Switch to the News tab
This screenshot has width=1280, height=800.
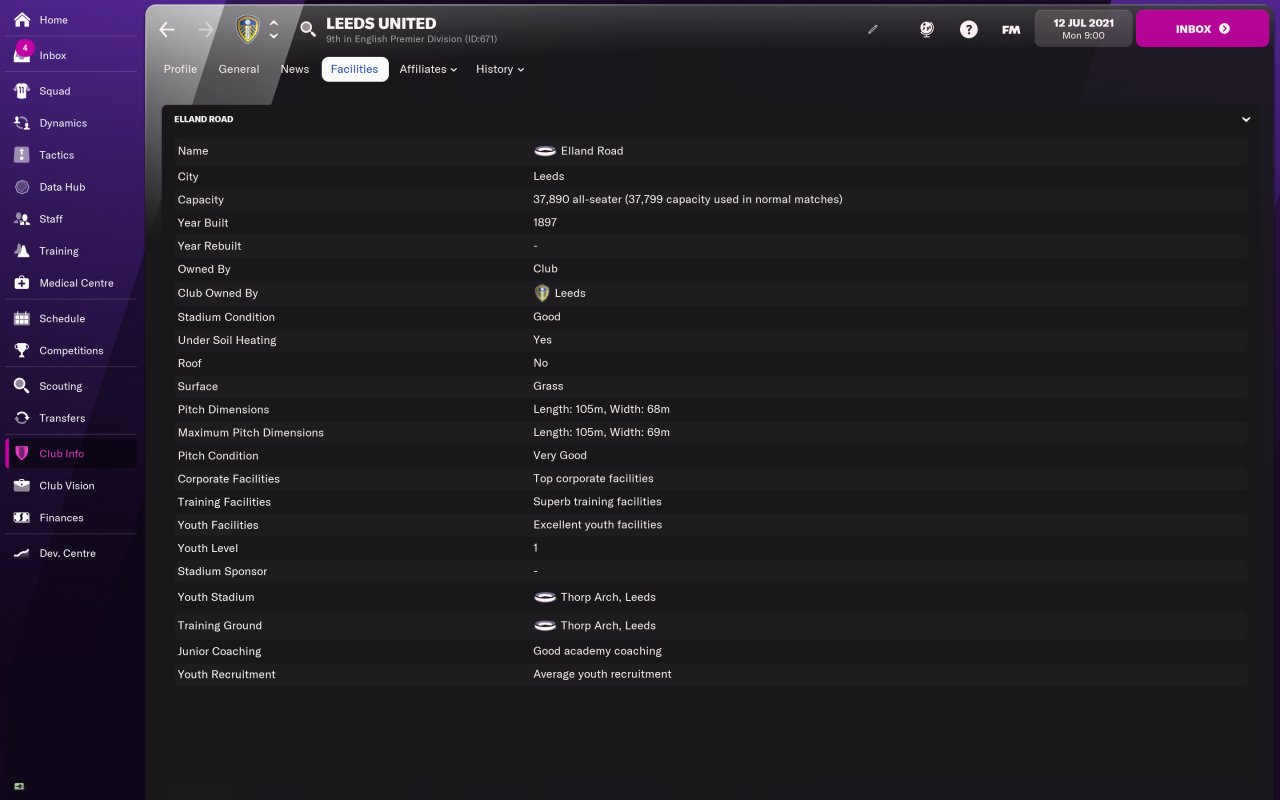pos(295,69)
